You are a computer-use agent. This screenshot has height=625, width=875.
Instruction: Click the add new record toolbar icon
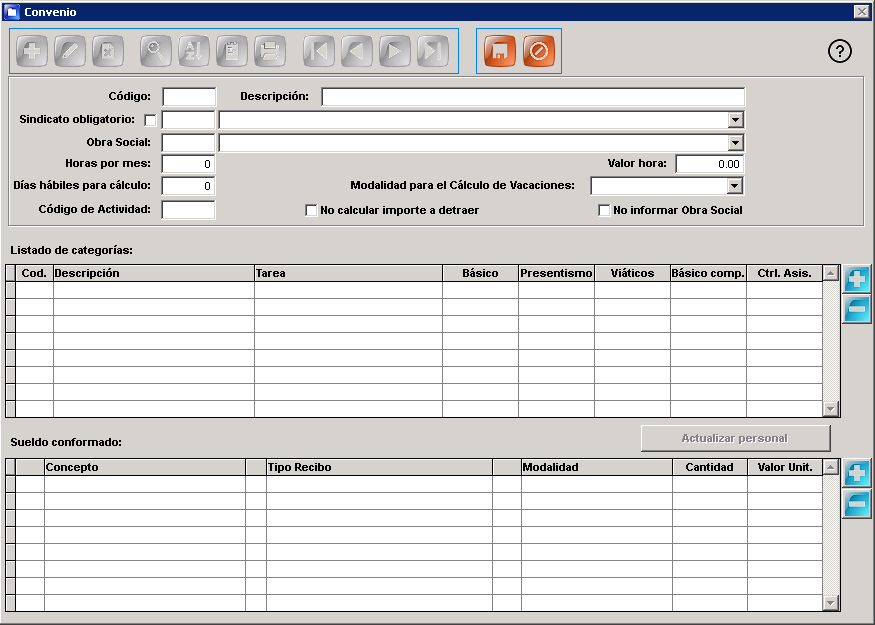[x=32, y=51]
